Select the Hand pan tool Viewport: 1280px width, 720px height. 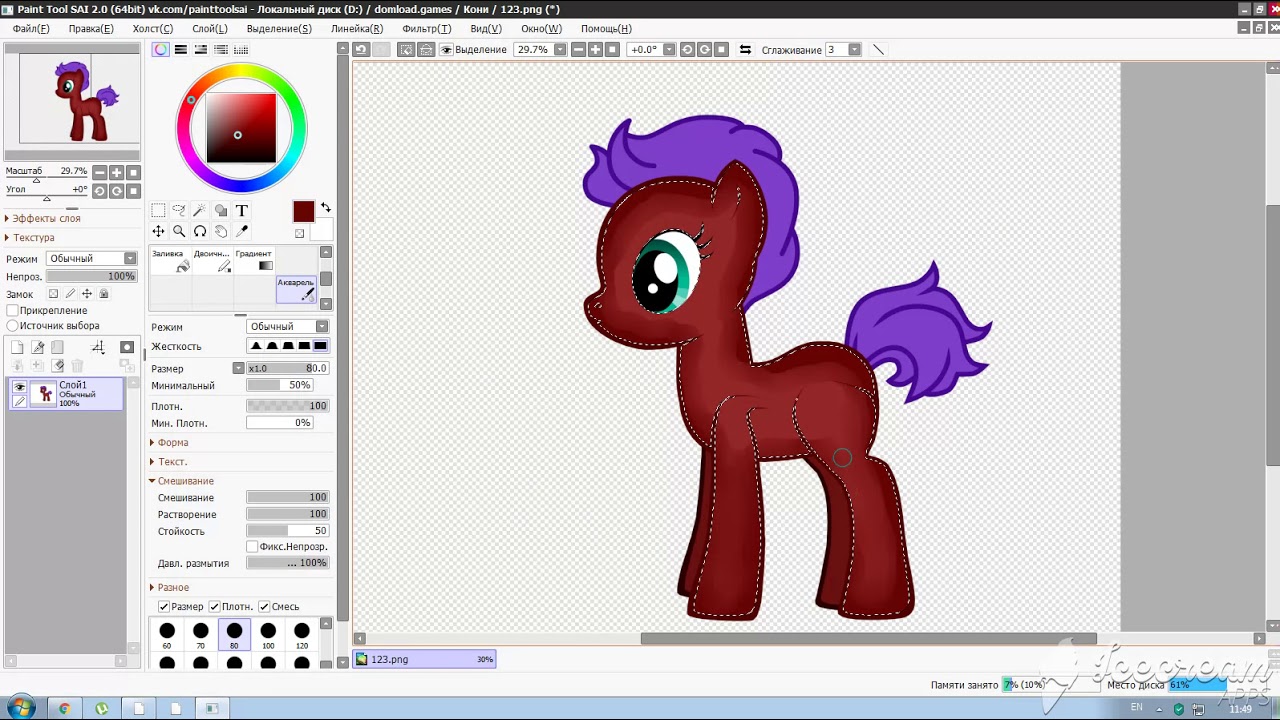pyautogui.click(x=221, y=231)
